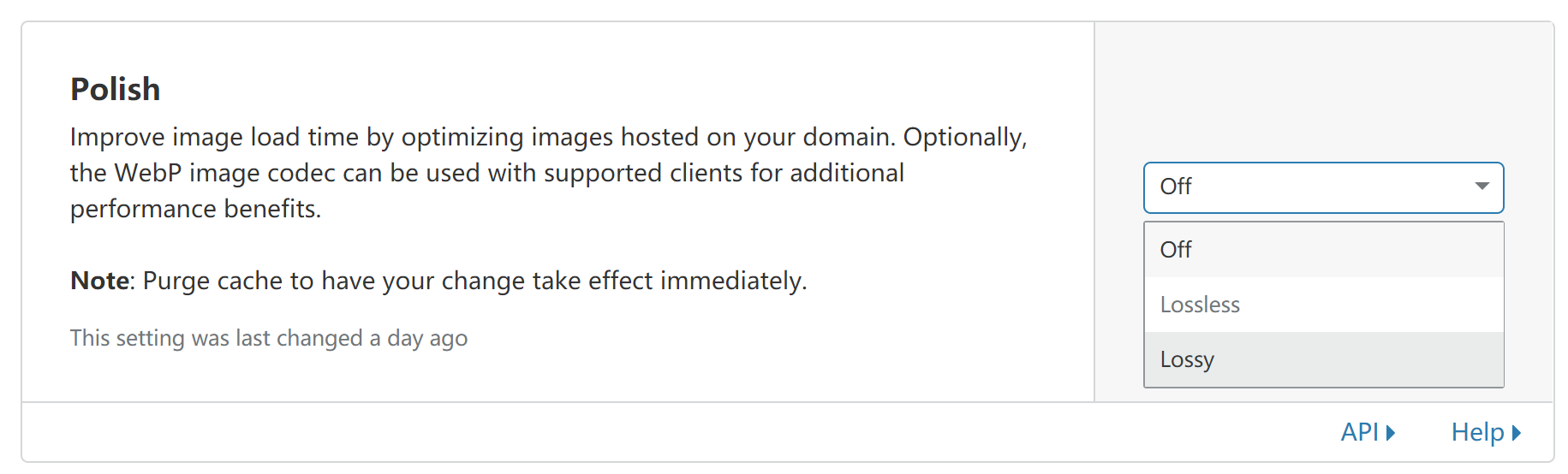
Task: Click the Polish heading title
Action: point(115,89)
